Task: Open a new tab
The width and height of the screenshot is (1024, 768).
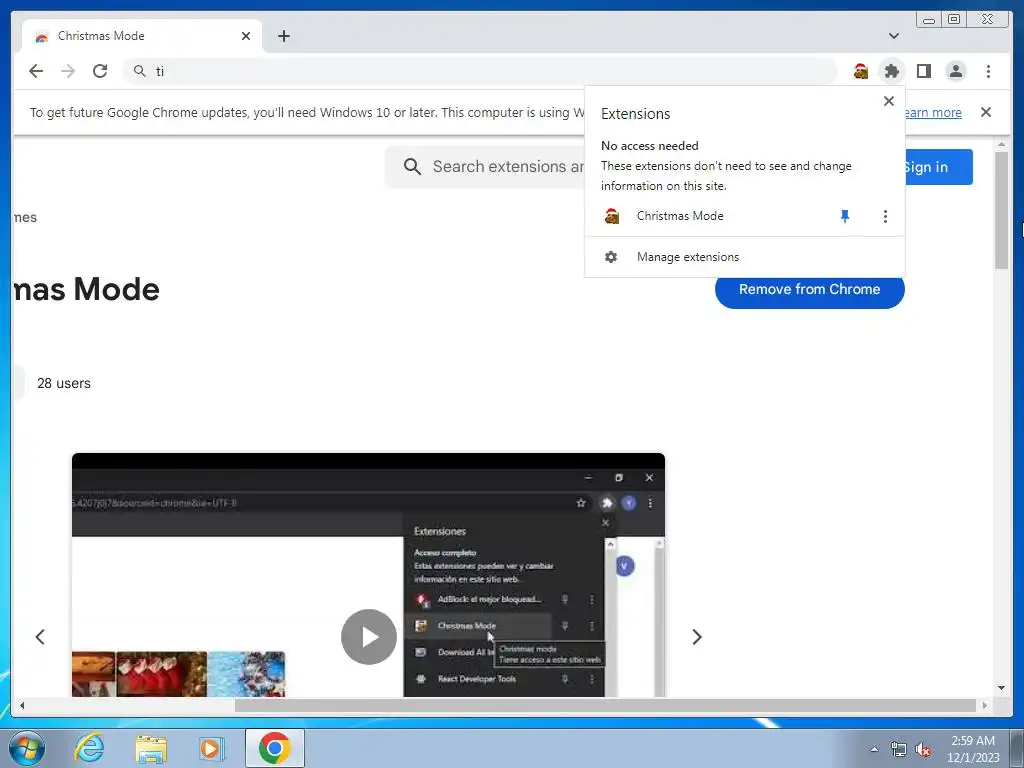Action: (x=283, y=36)
